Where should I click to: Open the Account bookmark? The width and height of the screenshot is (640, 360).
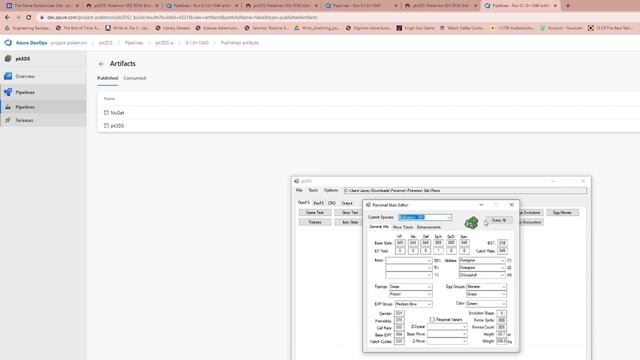(x=561, y=28)
